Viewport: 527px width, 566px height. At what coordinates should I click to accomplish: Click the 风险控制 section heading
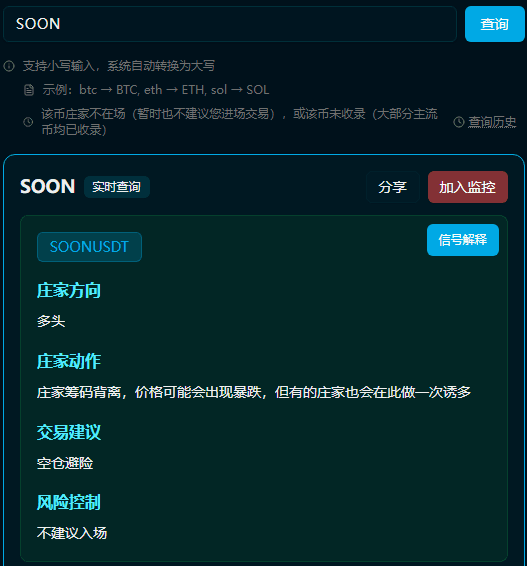pyautogui.click(x=69, y=502)
